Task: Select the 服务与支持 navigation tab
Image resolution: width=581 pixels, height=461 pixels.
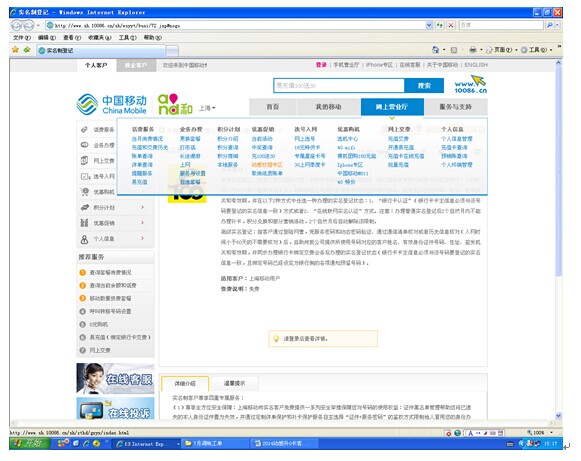Action: tap(455, 107)
